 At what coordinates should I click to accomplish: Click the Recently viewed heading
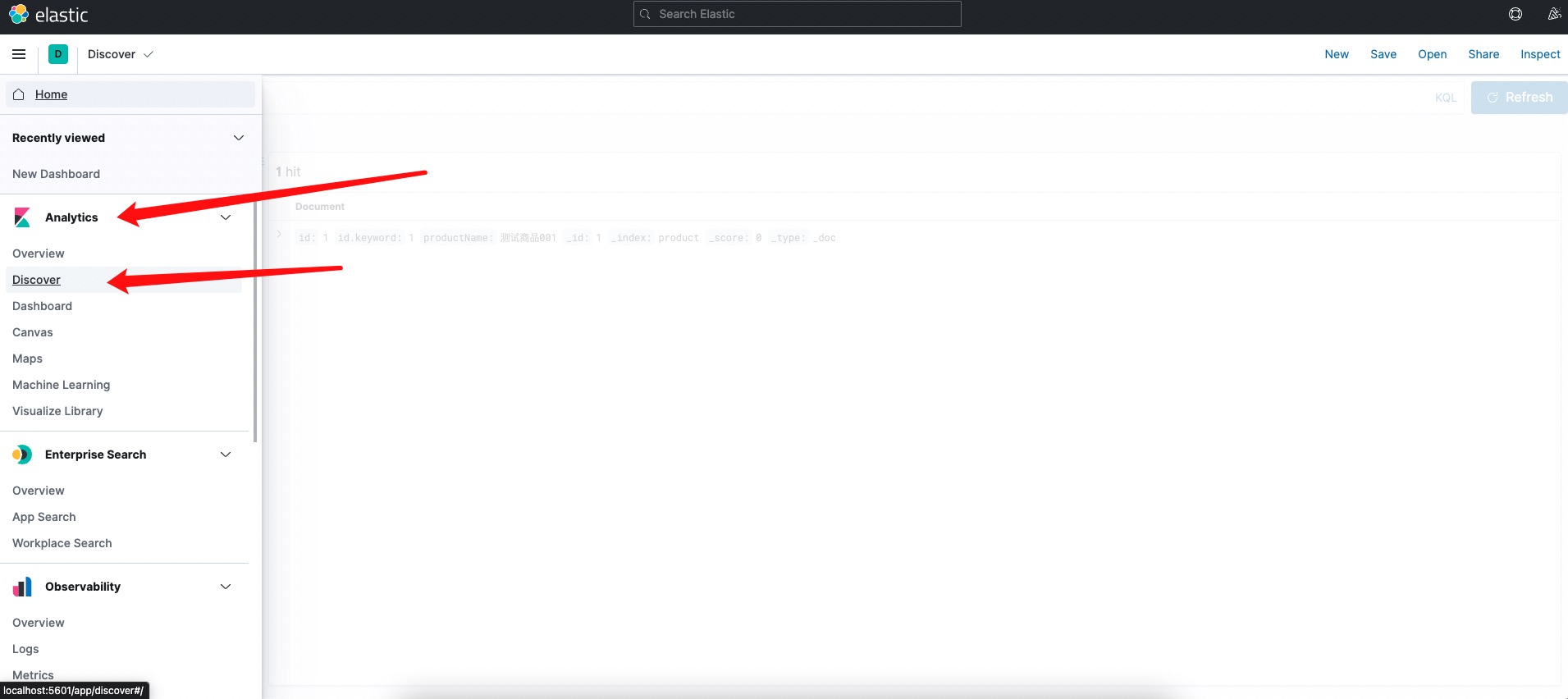[58, 138]
